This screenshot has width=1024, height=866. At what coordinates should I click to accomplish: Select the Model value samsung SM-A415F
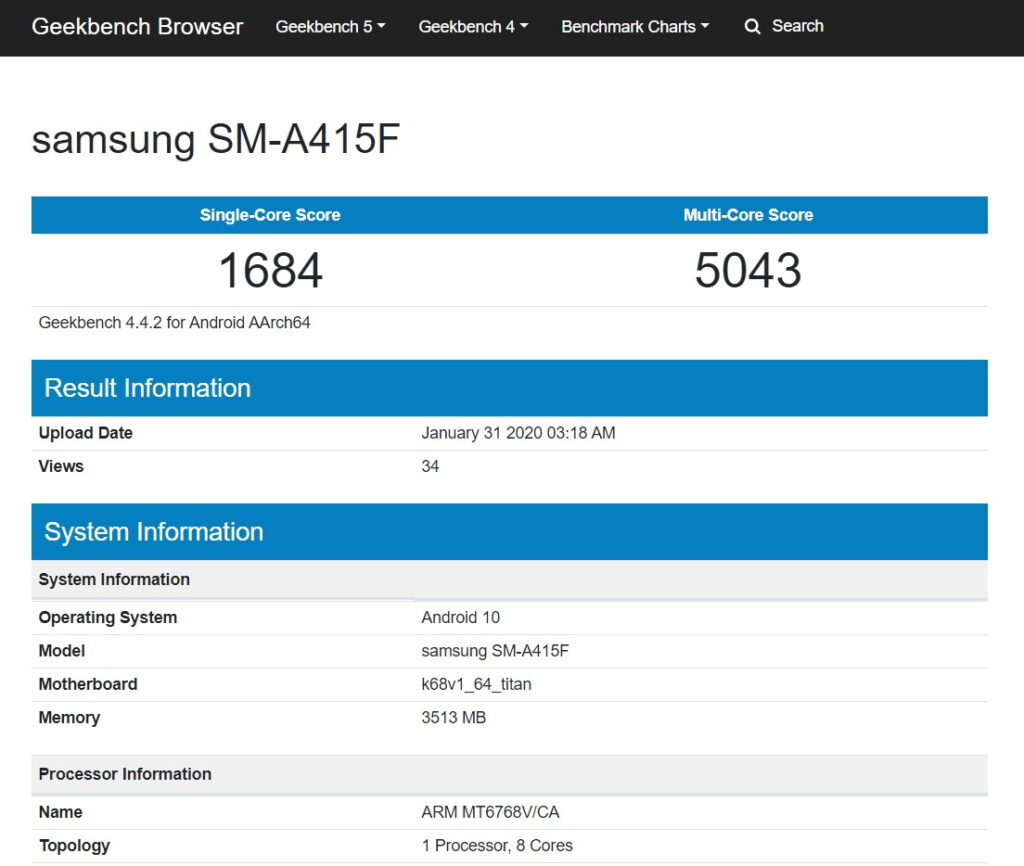click(x=495, y=651)
